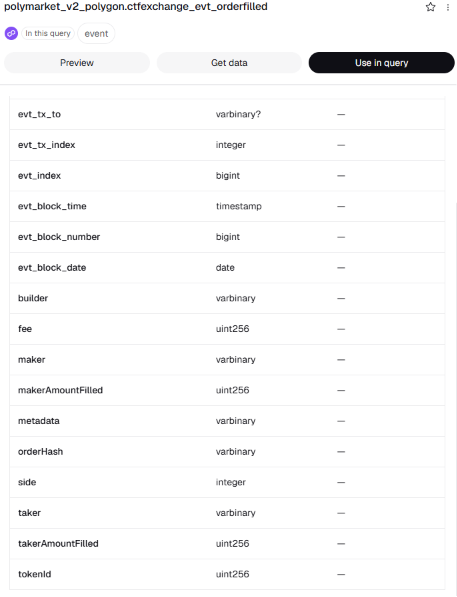This screenshot has height=597, width=457.
Task: Click the fee column name
Action: coord(25,329)
